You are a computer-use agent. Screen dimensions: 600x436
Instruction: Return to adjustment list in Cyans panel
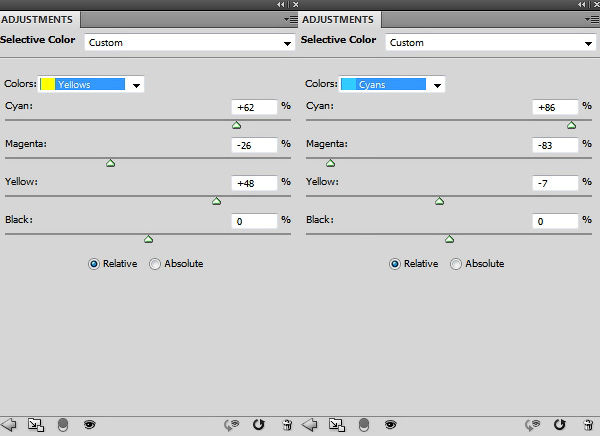[310, 425]
